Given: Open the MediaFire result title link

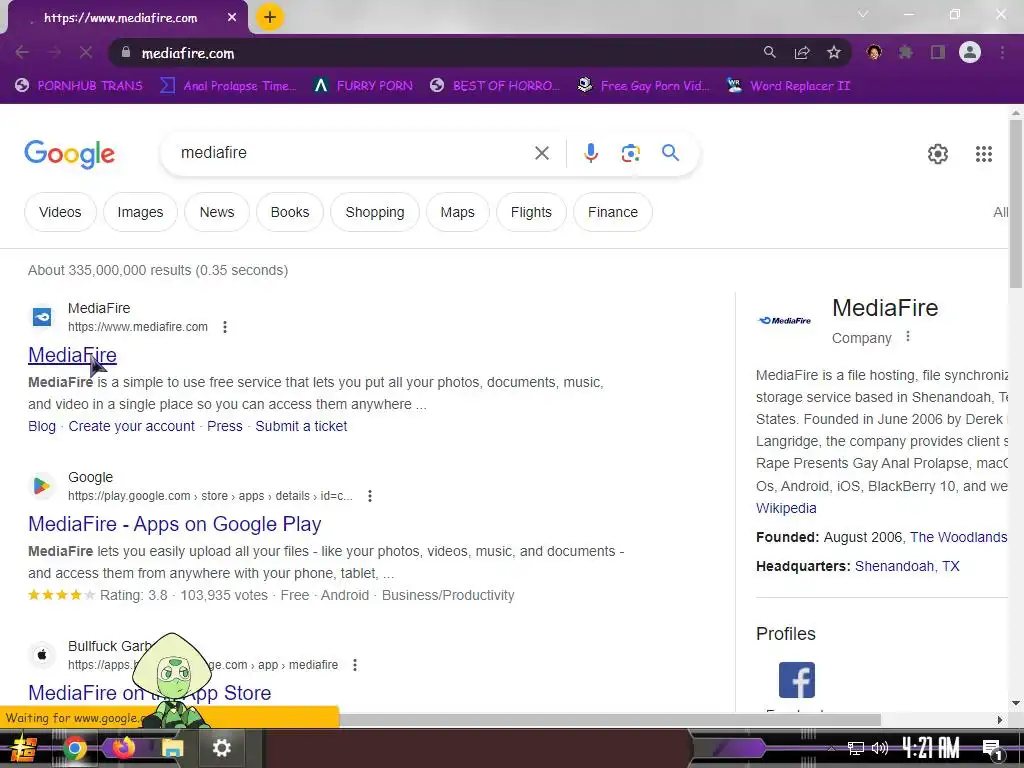Looking at the screenshot, I should coord(72,355).
